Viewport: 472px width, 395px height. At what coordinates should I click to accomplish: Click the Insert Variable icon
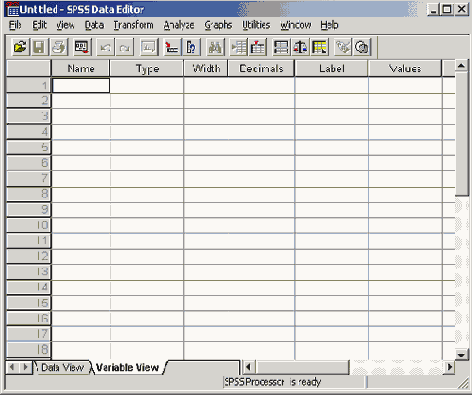coord(257,47)
